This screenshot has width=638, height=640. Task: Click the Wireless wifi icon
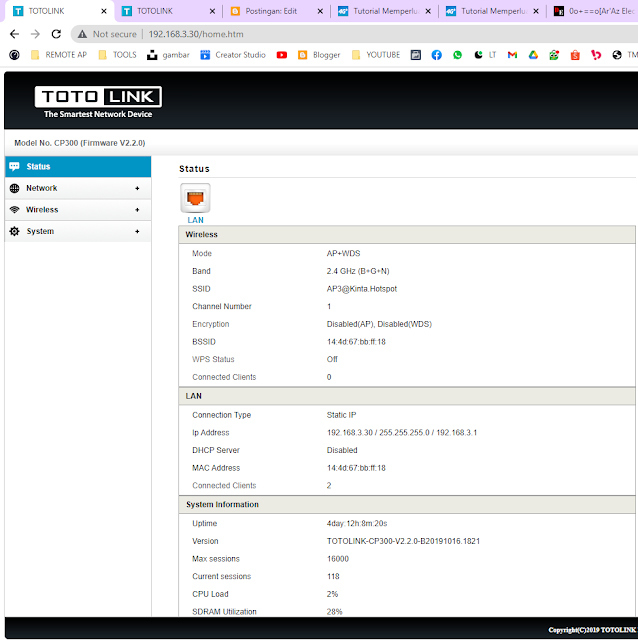14,210
